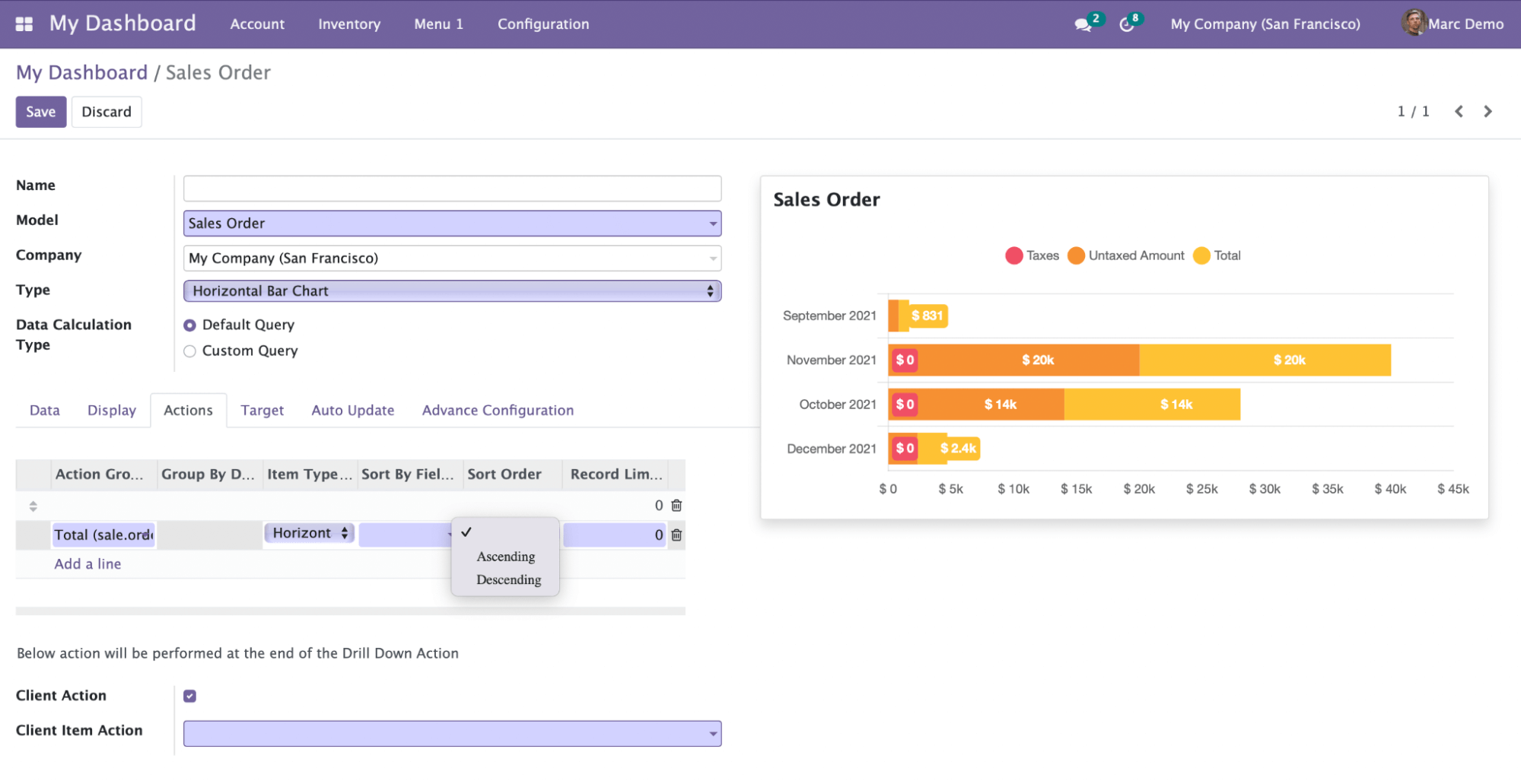
Task: Open My Dashboard breadcrumb link
Action: (x=82, y=73)
